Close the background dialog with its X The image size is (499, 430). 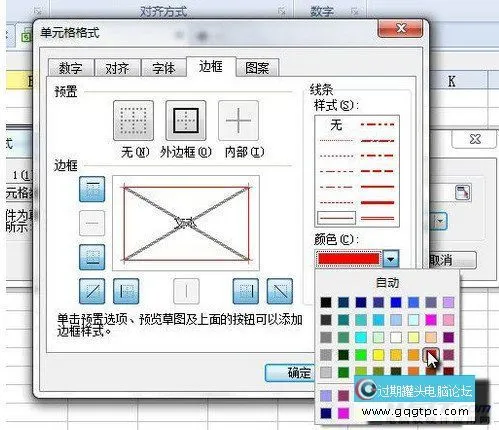pyautogui.click(x=475, y=139)
